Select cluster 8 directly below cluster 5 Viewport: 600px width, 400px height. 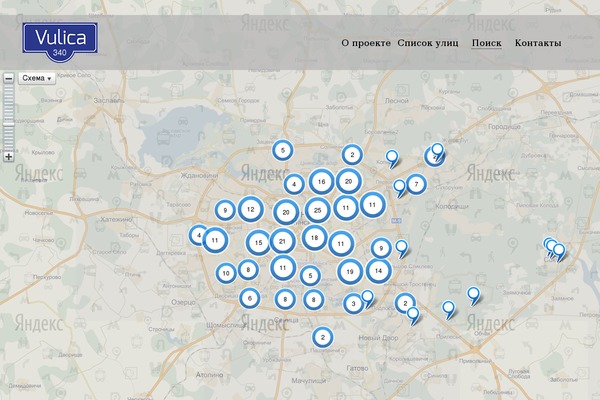pos(313,300)
